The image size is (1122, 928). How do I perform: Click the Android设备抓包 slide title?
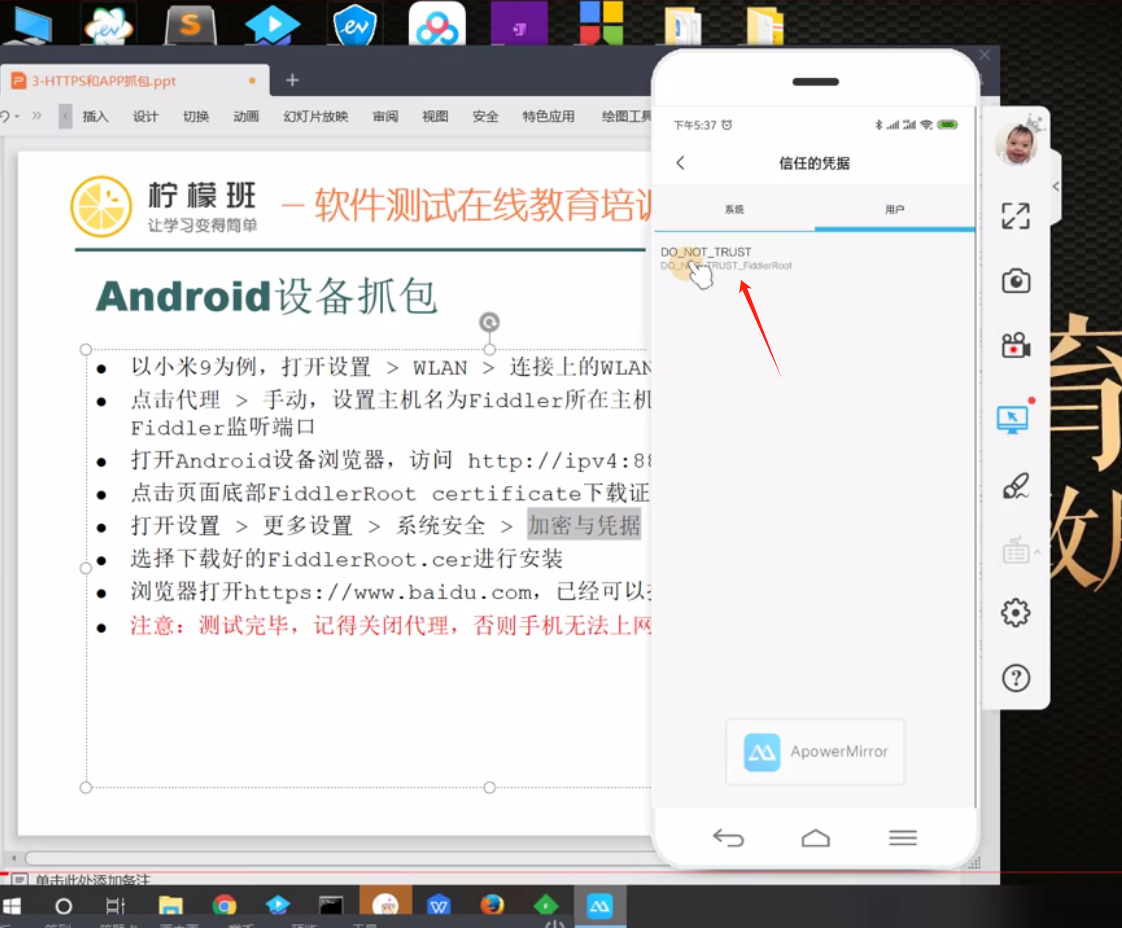tap(266, 296)
